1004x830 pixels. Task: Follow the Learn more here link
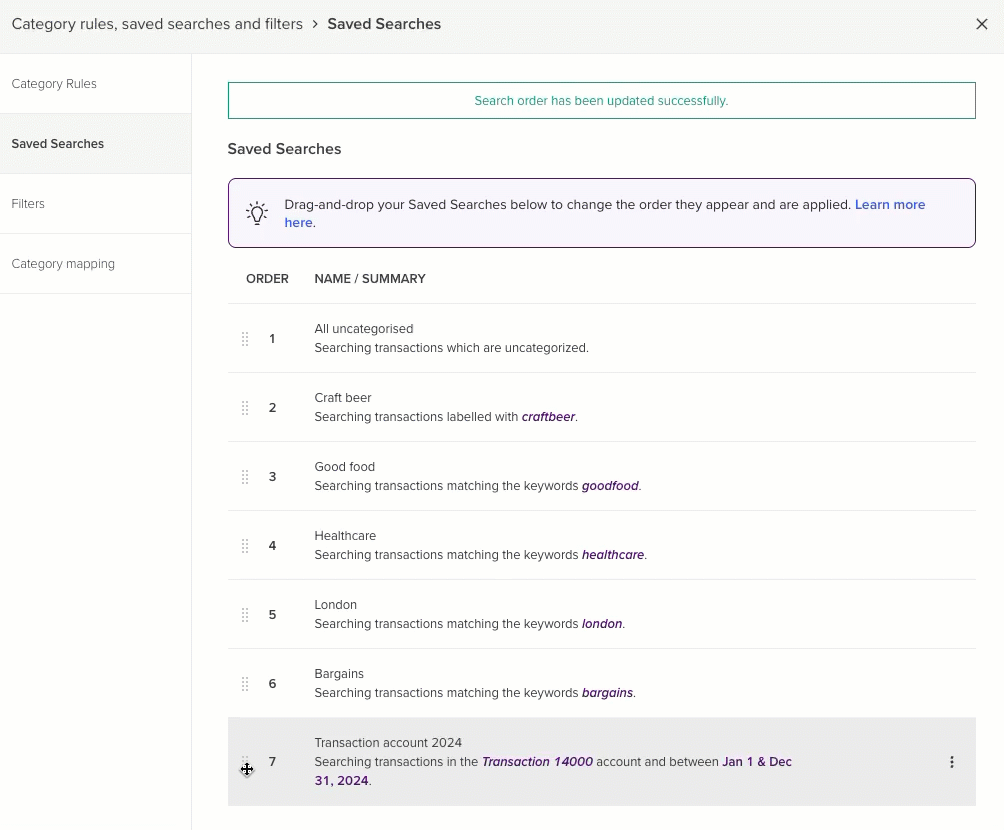pyautogui.click(x=889, y=205)
